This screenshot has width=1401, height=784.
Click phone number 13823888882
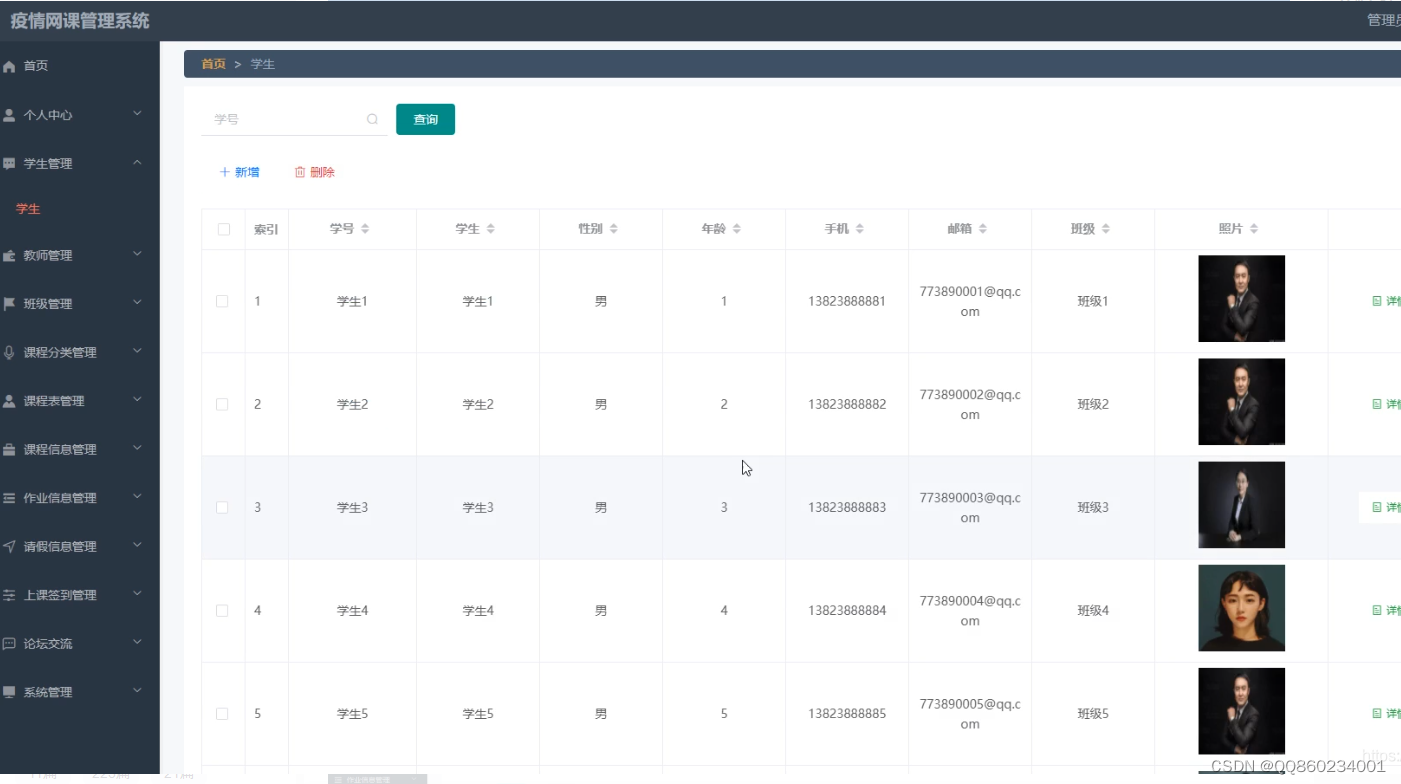click(847, 404)
